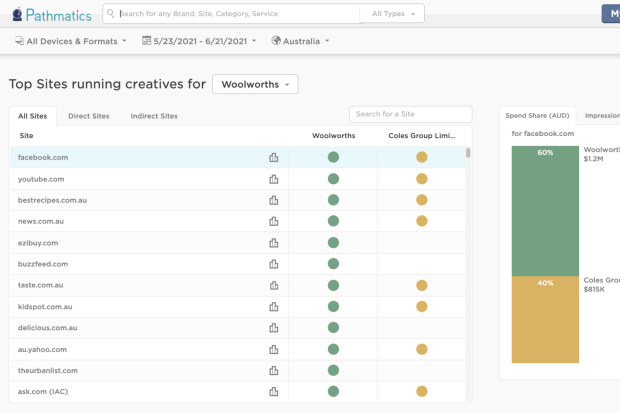Viewport: 620px width, 413px height.
Task: Click the bestrecipes.com.au site name
Action: point(52,200)
